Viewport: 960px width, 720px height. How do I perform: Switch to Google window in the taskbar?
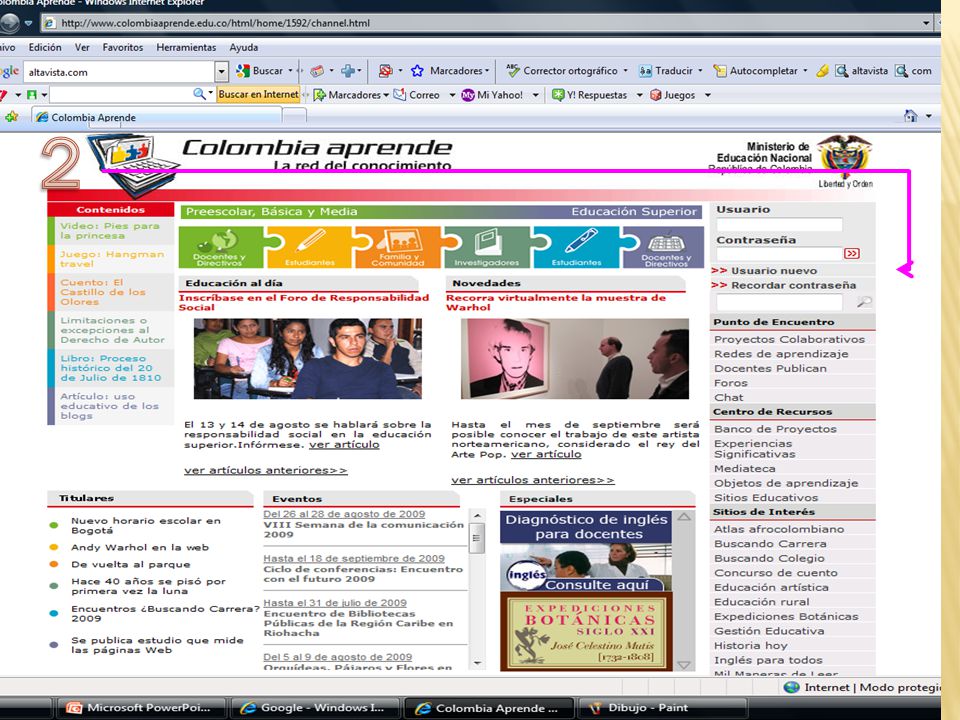point(315,708)
